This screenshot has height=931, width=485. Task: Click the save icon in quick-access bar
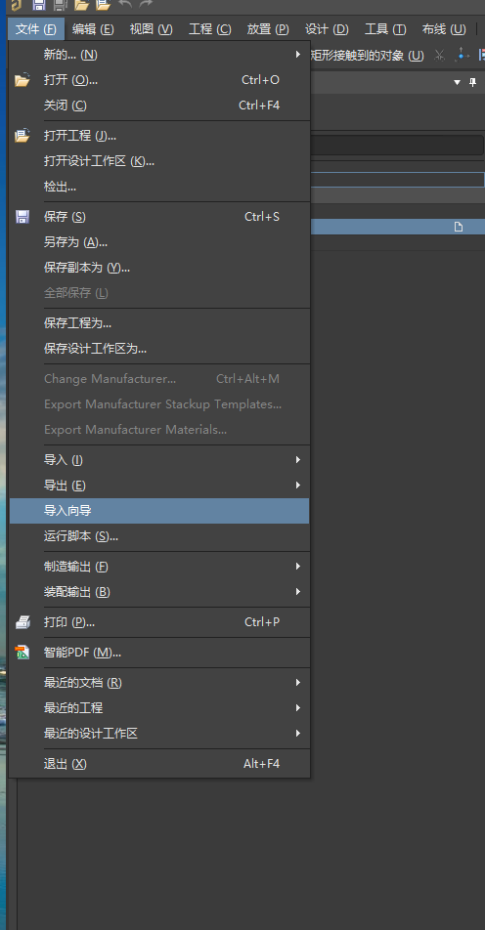(39, 5)
